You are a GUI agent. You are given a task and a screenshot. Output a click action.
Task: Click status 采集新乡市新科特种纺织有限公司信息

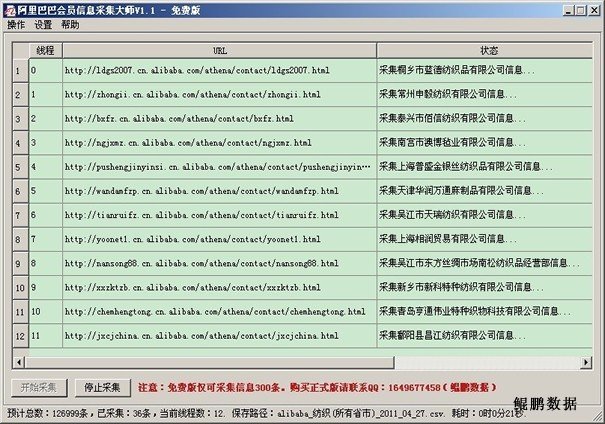[x=485, y=287]
